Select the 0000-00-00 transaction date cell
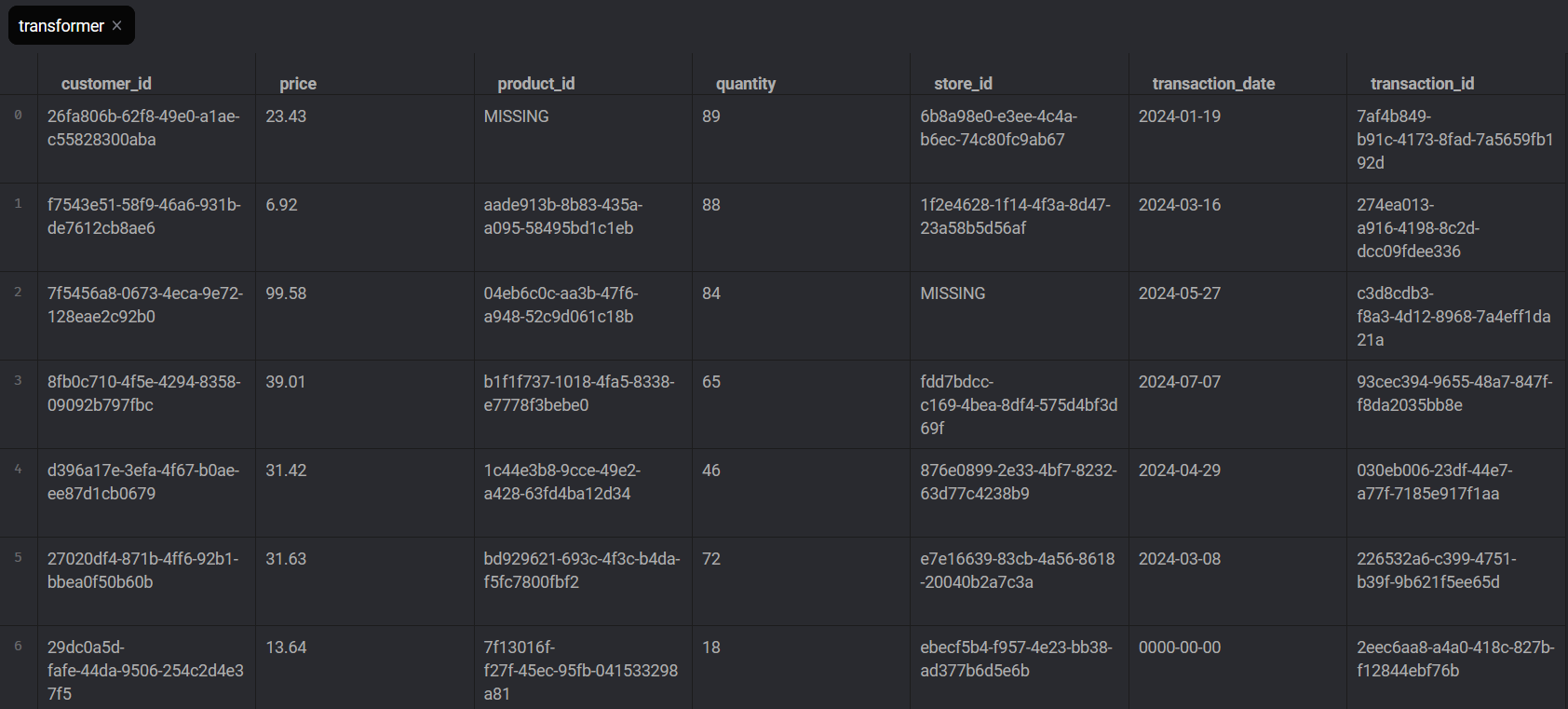Image resolution: width=1568 pixels, height=709 pixels. tap(1179, 648)
